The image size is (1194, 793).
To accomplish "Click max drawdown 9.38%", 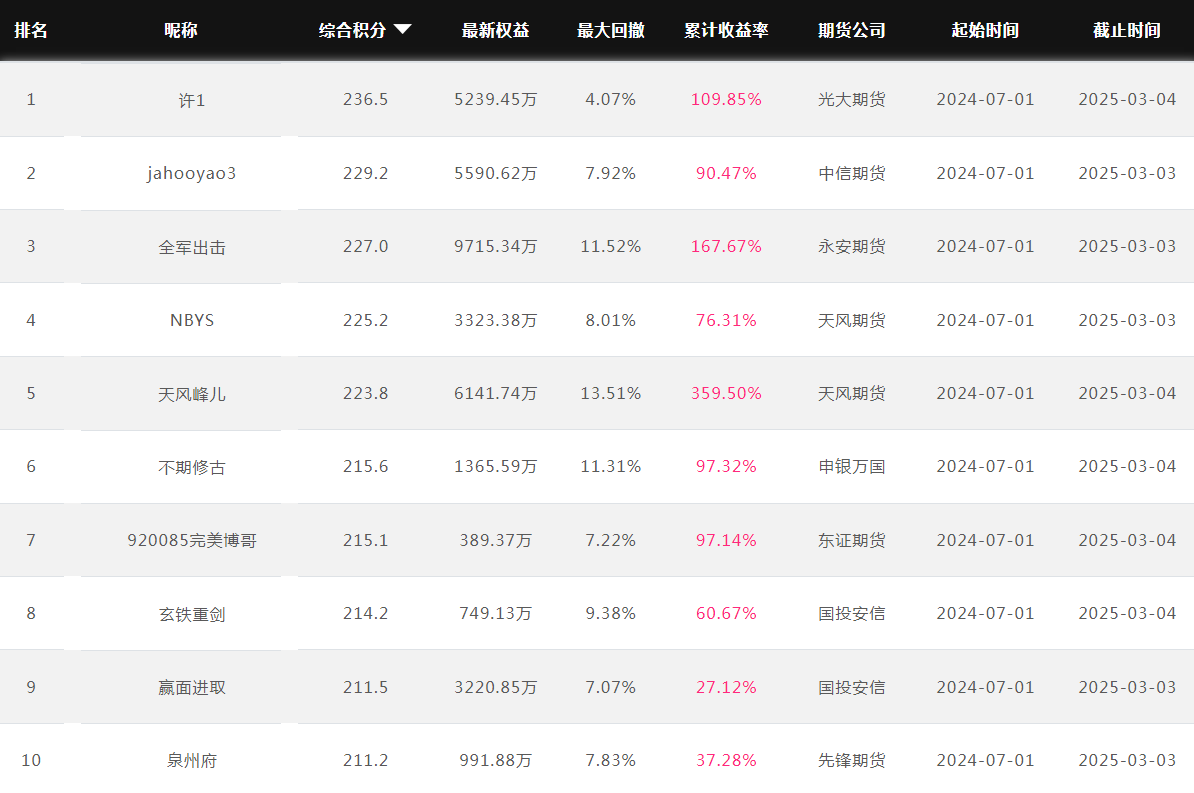I will coord(611,613).
